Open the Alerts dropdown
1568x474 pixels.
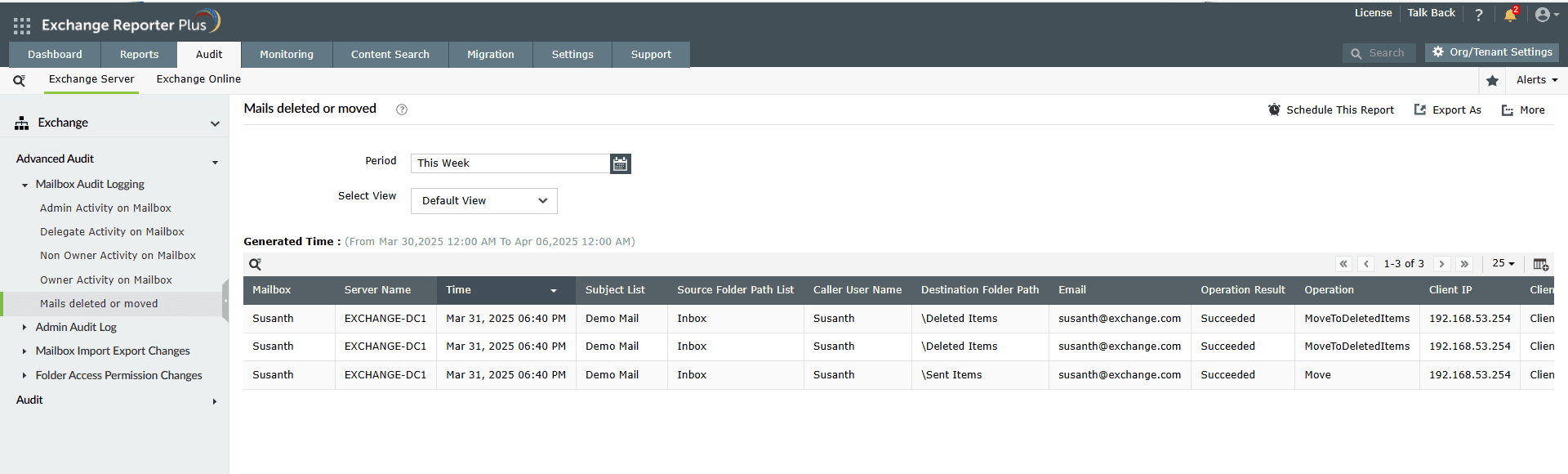pos(1537,80)
